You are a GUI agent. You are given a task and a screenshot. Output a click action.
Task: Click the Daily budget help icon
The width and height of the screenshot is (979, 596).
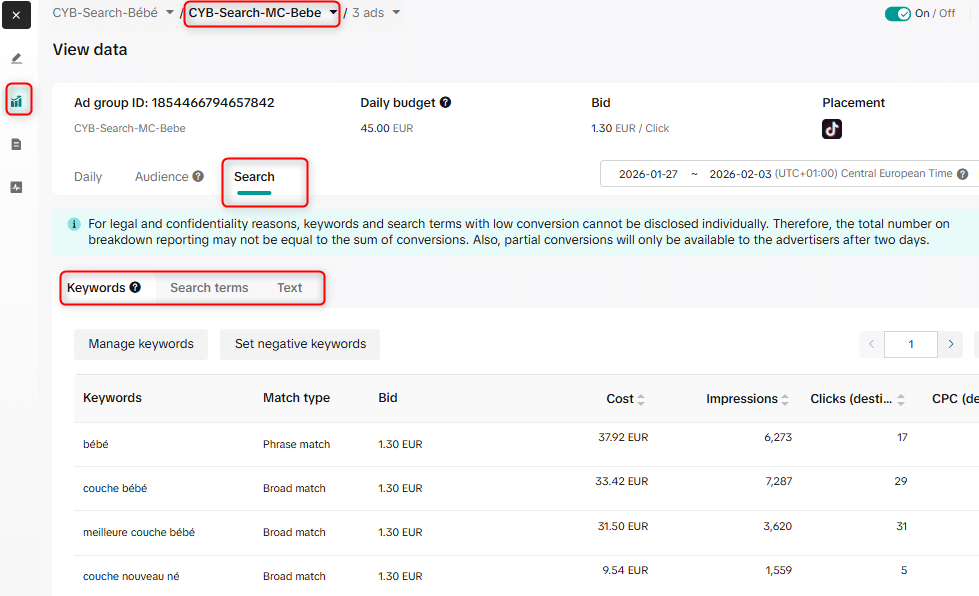446,102
